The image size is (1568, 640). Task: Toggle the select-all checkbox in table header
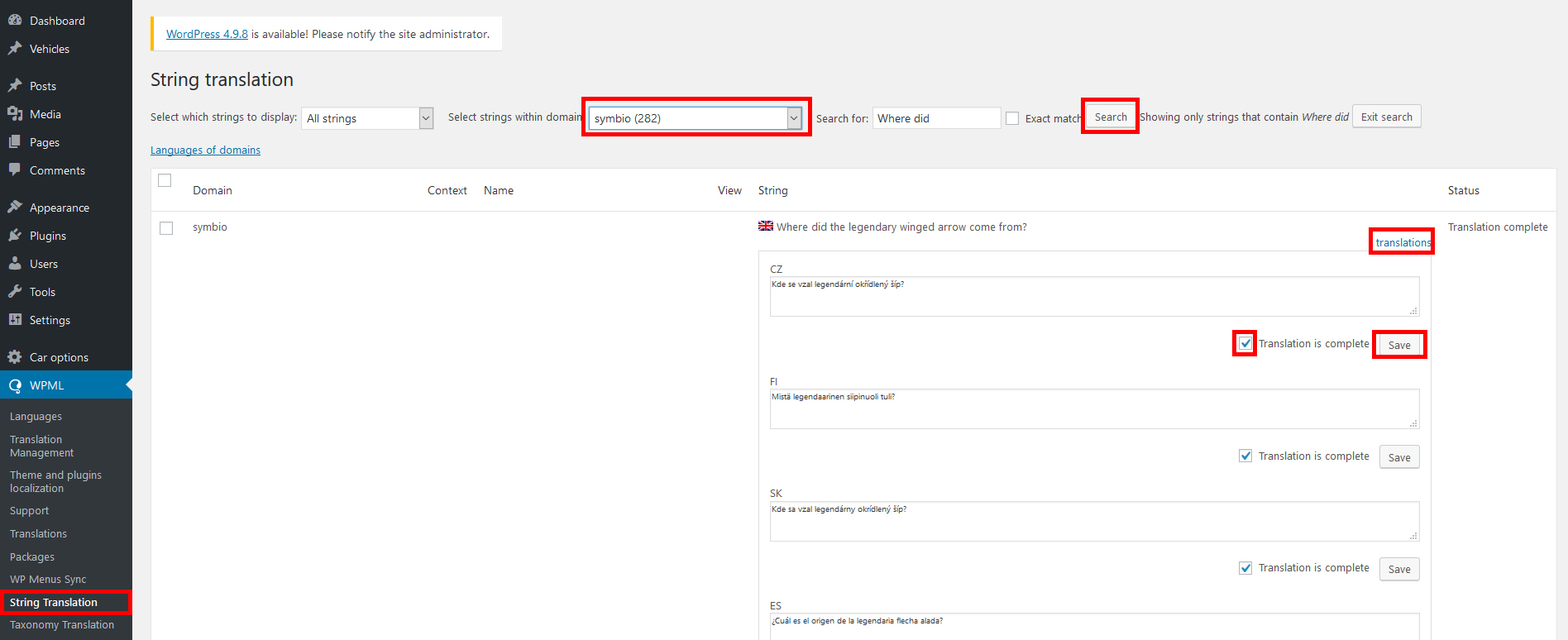pos(165,180)
